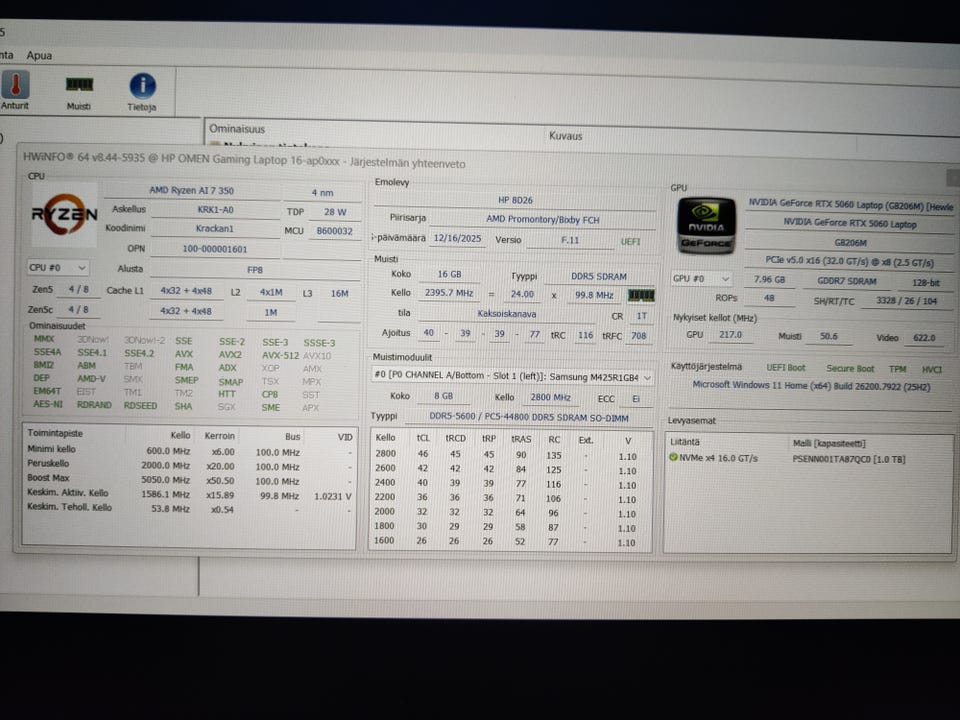Click the 128-bit bus width value
Image resolution: width=960 pixels, height=720 pixels.
click(x=925, y=283)
